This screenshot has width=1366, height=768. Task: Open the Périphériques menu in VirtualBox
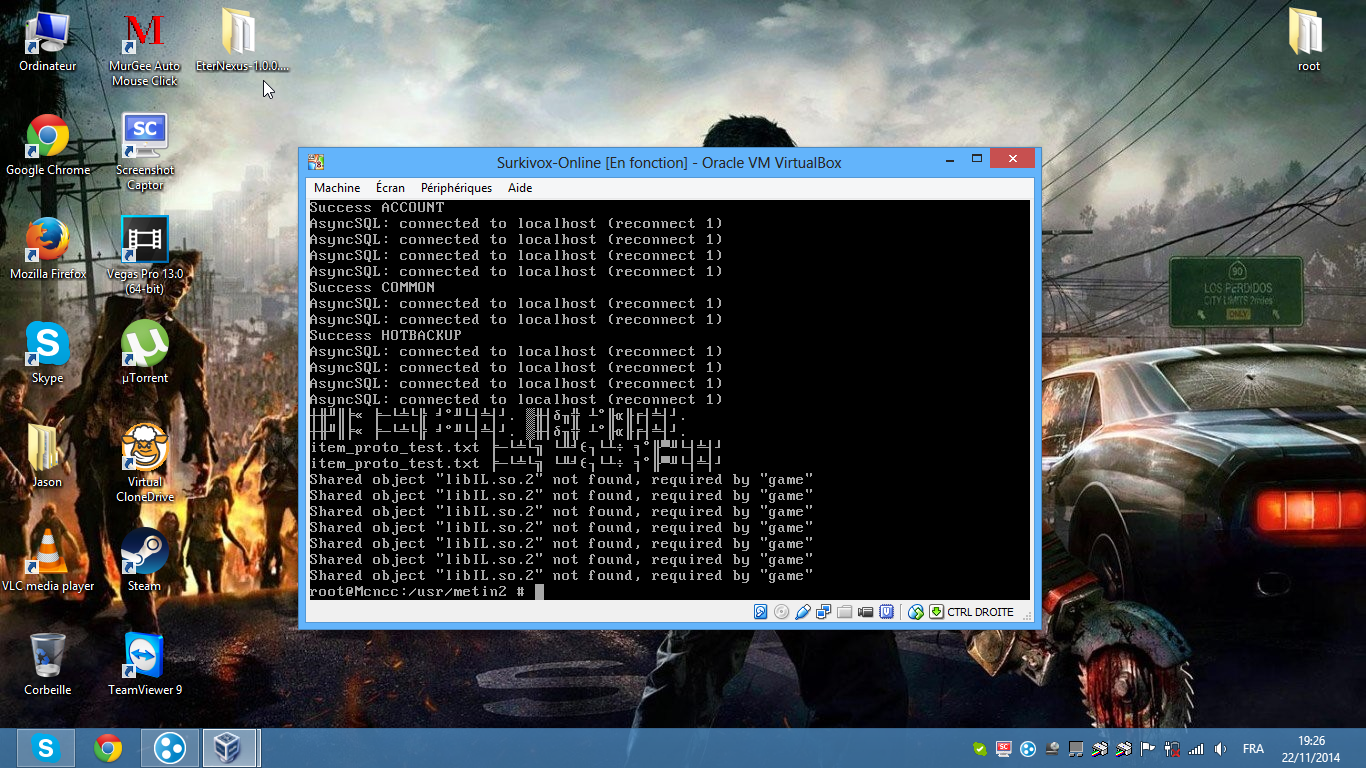click(457, 188)
